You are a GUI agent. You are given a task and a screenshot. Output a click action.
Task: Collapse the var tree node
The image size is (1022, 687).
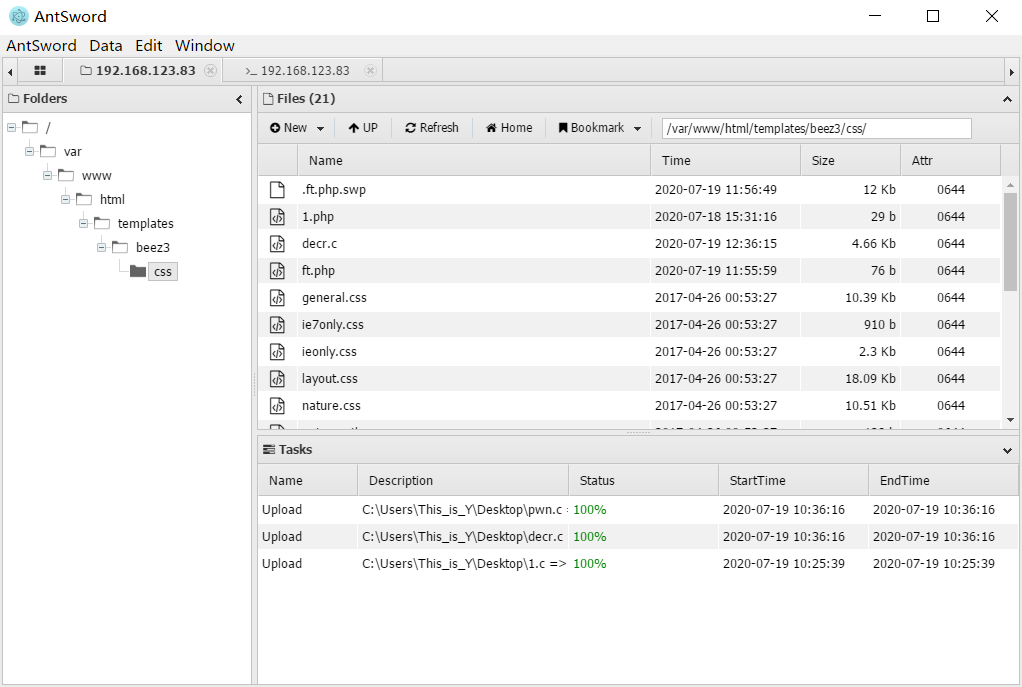pos(29,151)
